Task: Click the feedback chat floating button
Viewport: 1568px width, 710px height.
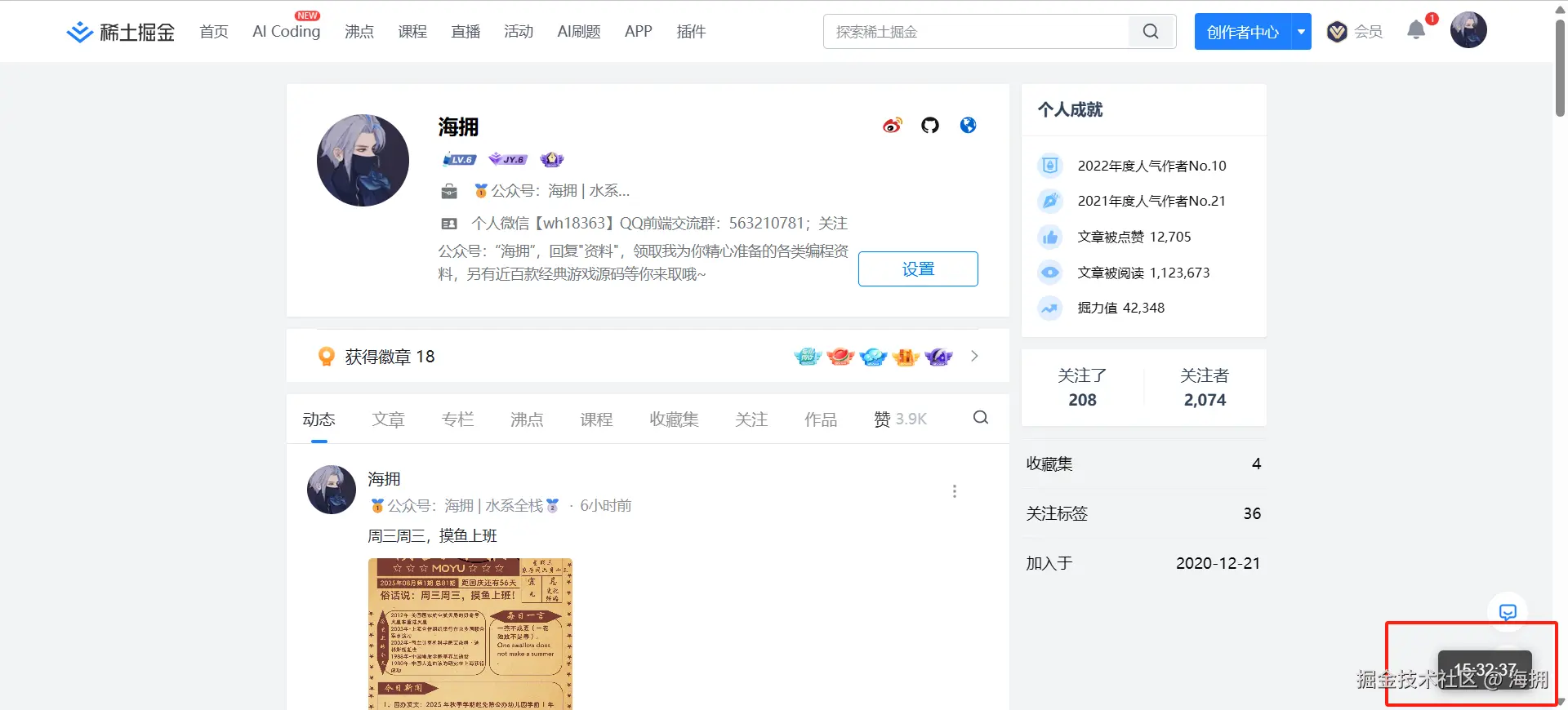Action: (1508, 612)
